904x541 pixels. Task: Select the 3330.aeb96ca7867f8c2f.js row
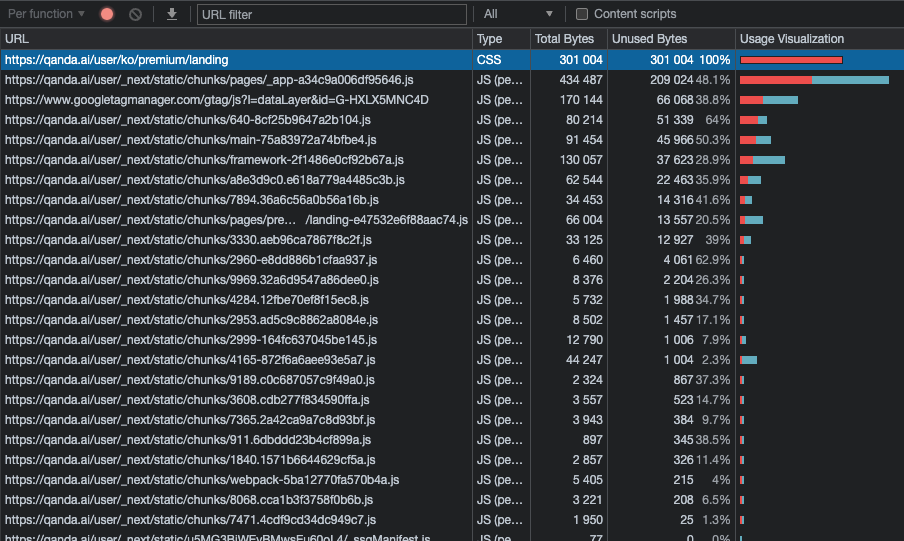point(452,240)
